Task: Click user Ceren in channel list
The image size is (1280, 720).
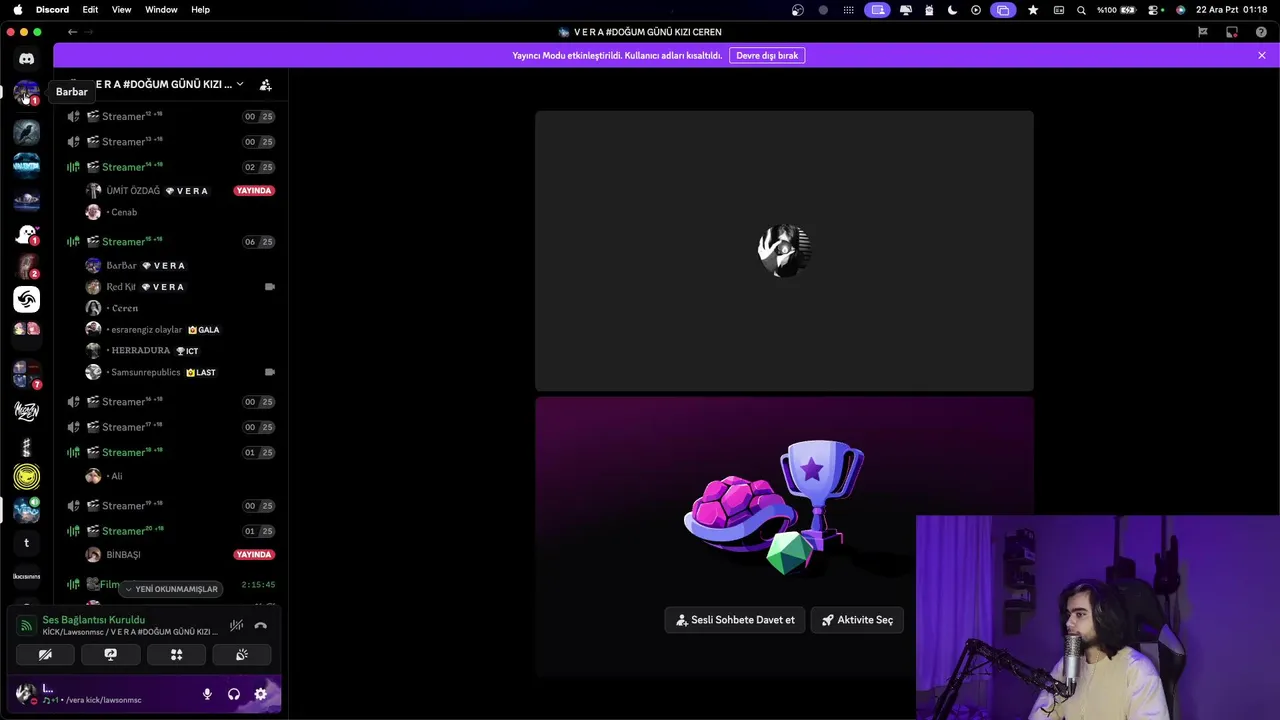Action: pyautogui.click(x=180, y=308)
